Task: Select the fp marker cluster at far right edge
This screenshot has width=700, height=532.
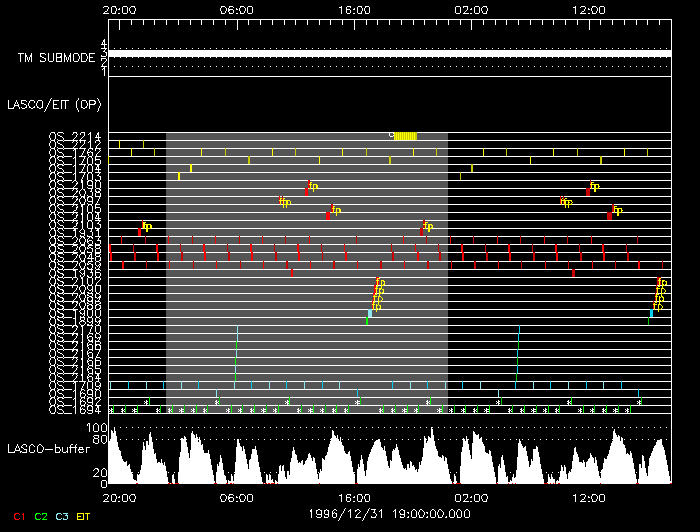Action: 659,294
